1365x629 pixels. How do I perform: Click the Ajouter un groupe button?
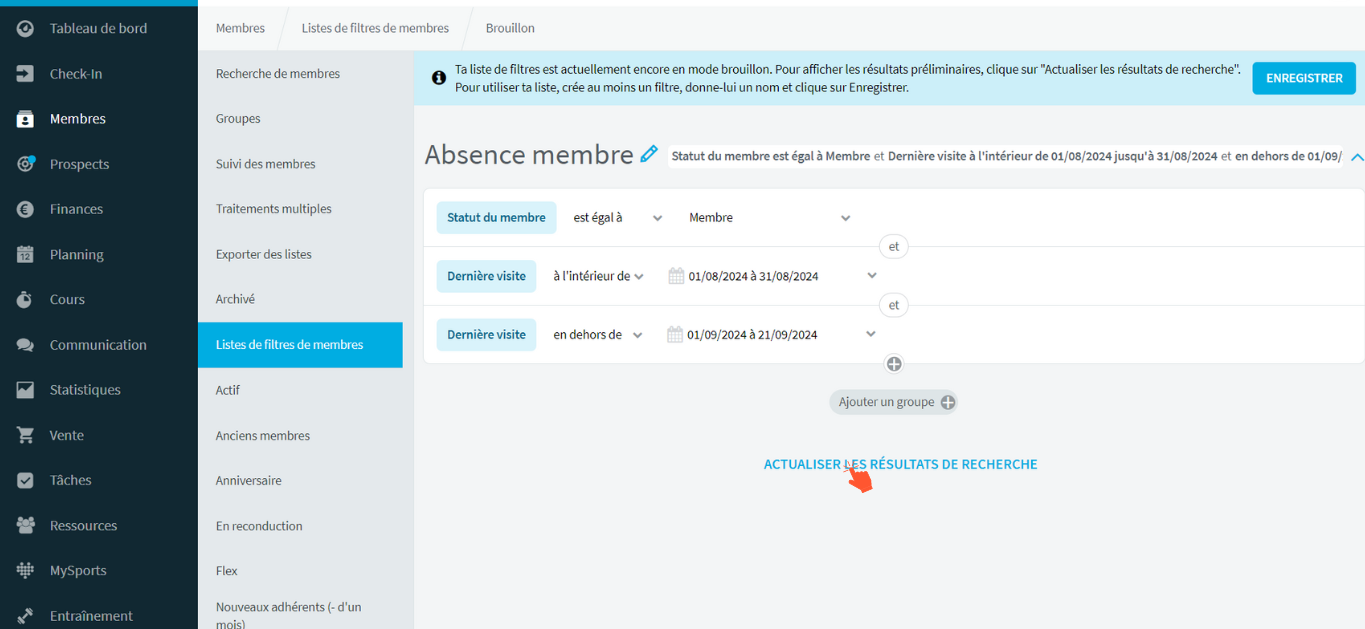pos(893,403)
